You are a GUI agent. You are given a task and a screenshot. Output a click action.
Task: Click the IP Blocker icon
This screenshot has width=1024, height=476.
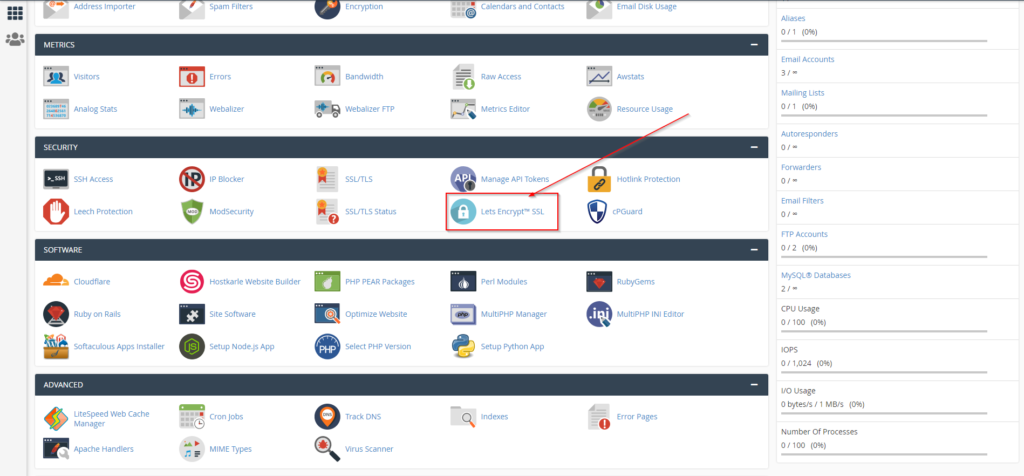[192, 179]
